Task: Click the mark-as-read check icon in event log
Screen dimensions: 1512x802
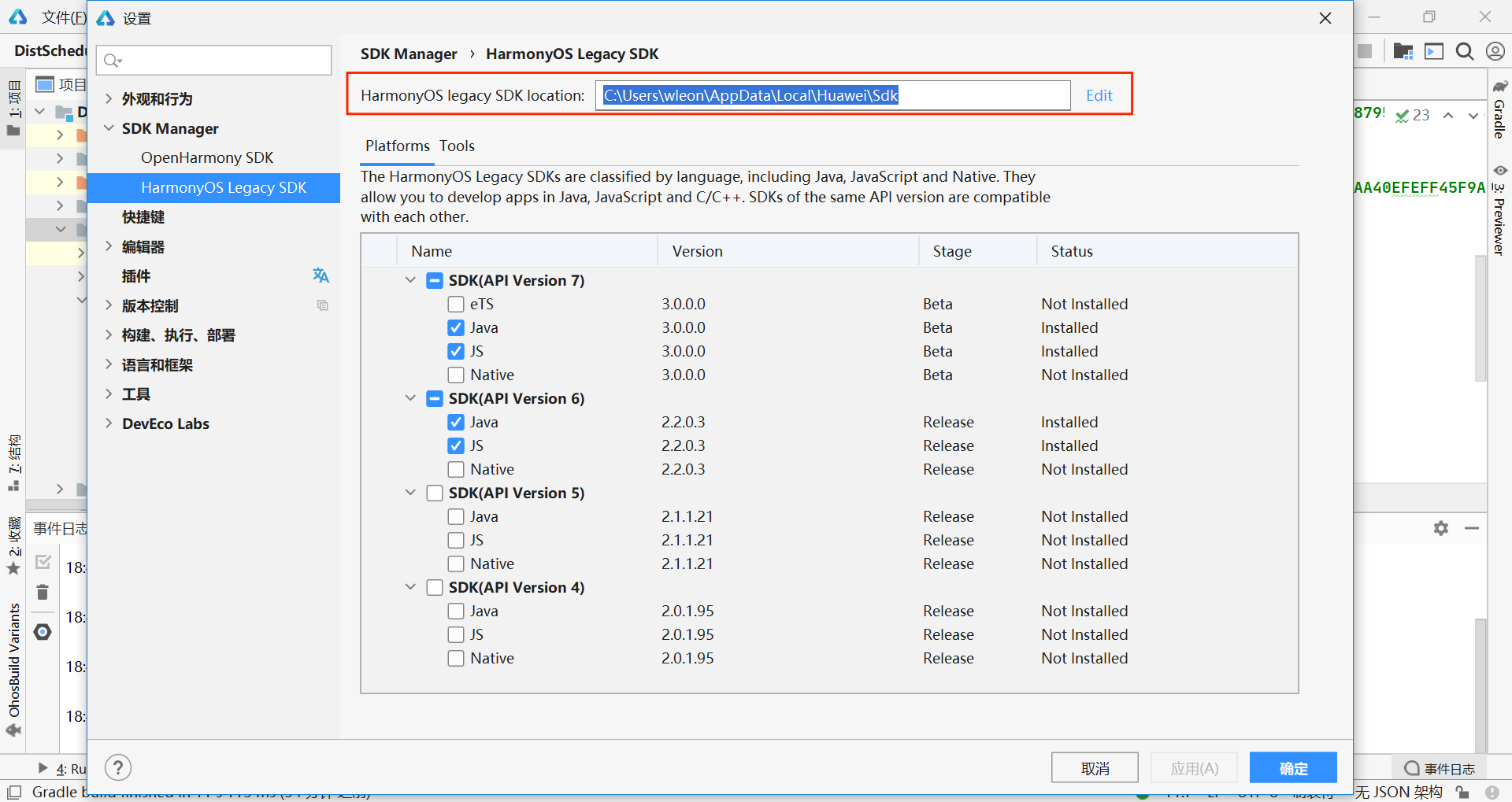Action: tap(43, 562)
